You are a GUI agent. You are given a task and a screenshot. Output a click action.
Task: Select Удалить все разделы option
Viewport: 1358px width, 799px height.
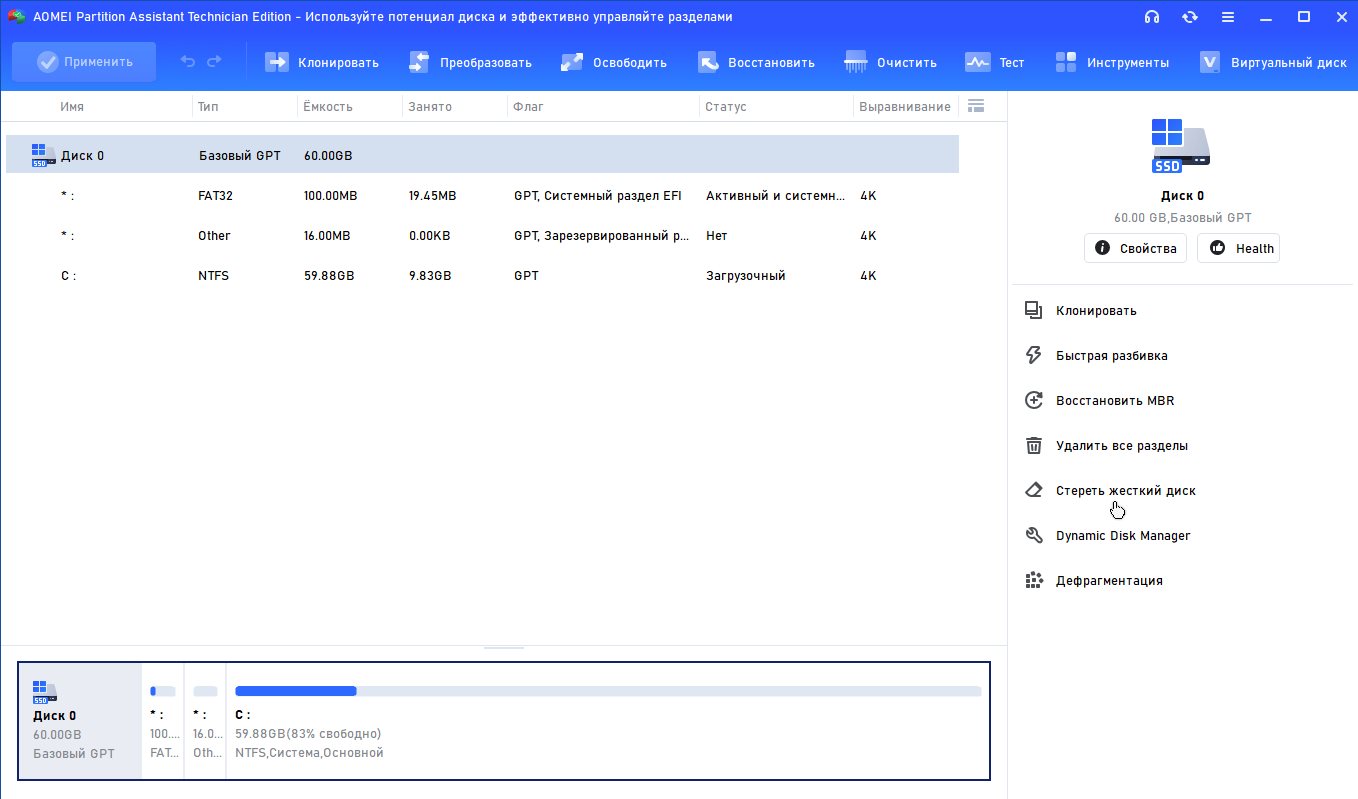1121,446
